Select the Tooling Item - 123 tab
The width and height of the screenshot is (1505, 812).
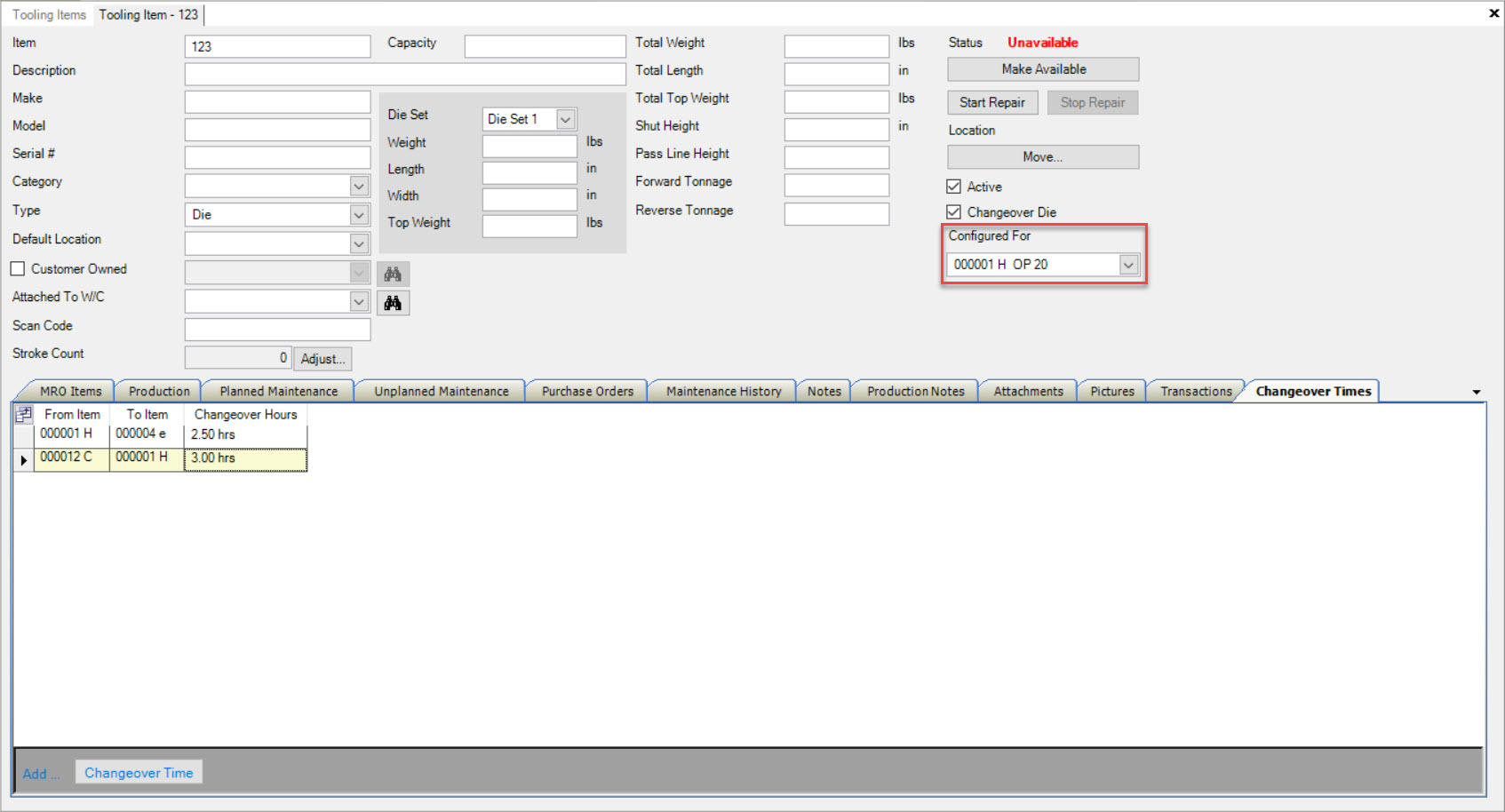(x=148, y=14)
